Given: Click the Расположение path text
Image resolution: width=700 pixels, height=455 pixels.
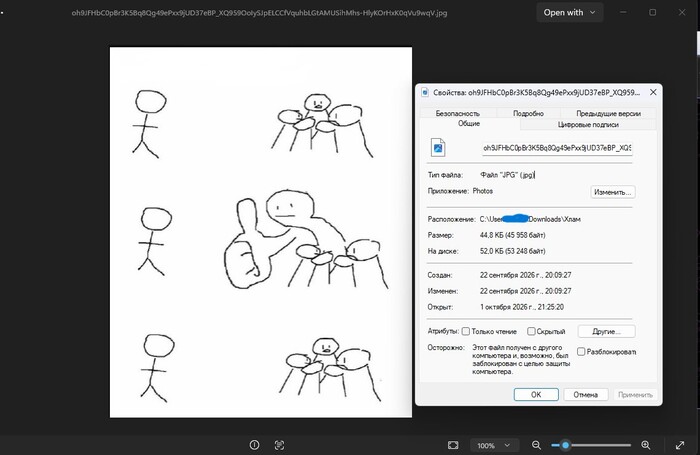Looking at the screenshot, I should tap(530, 219).
